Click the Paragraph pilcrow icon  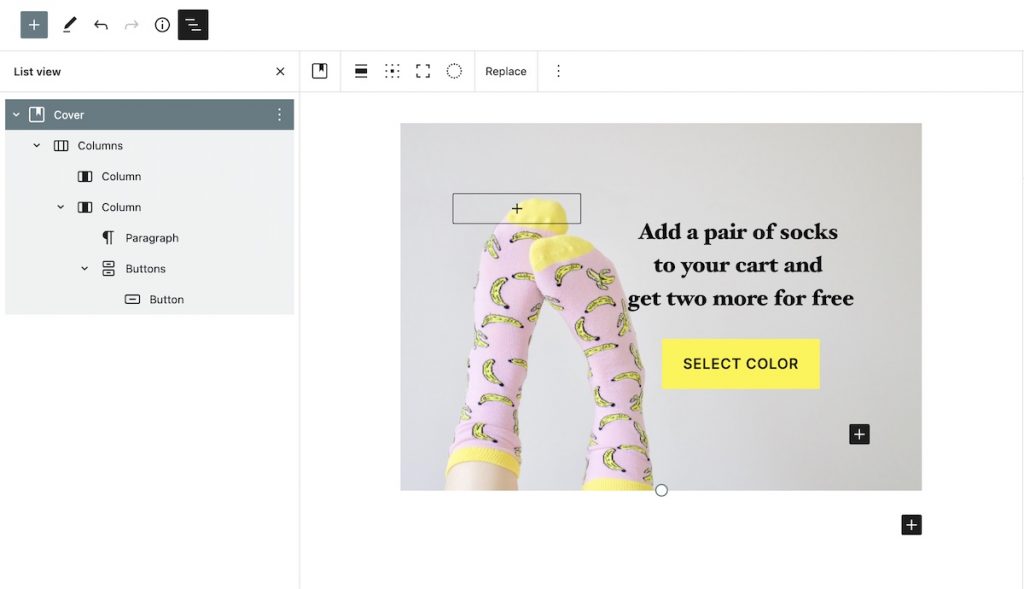click(108, 238)
